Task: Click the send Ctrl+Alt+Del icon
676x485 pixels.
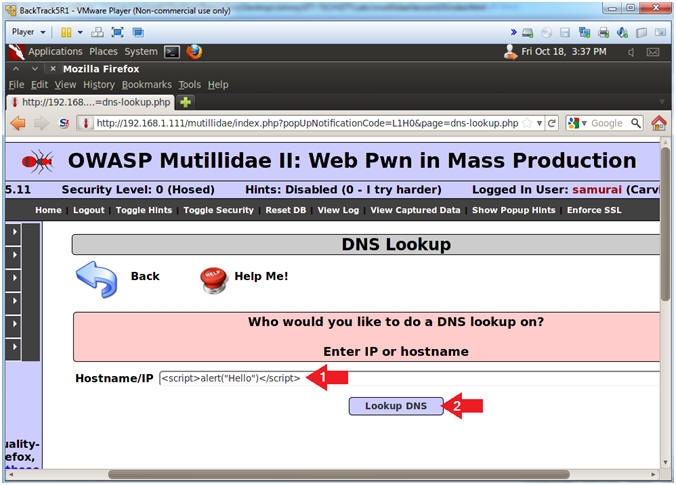Action: (97, 32)
